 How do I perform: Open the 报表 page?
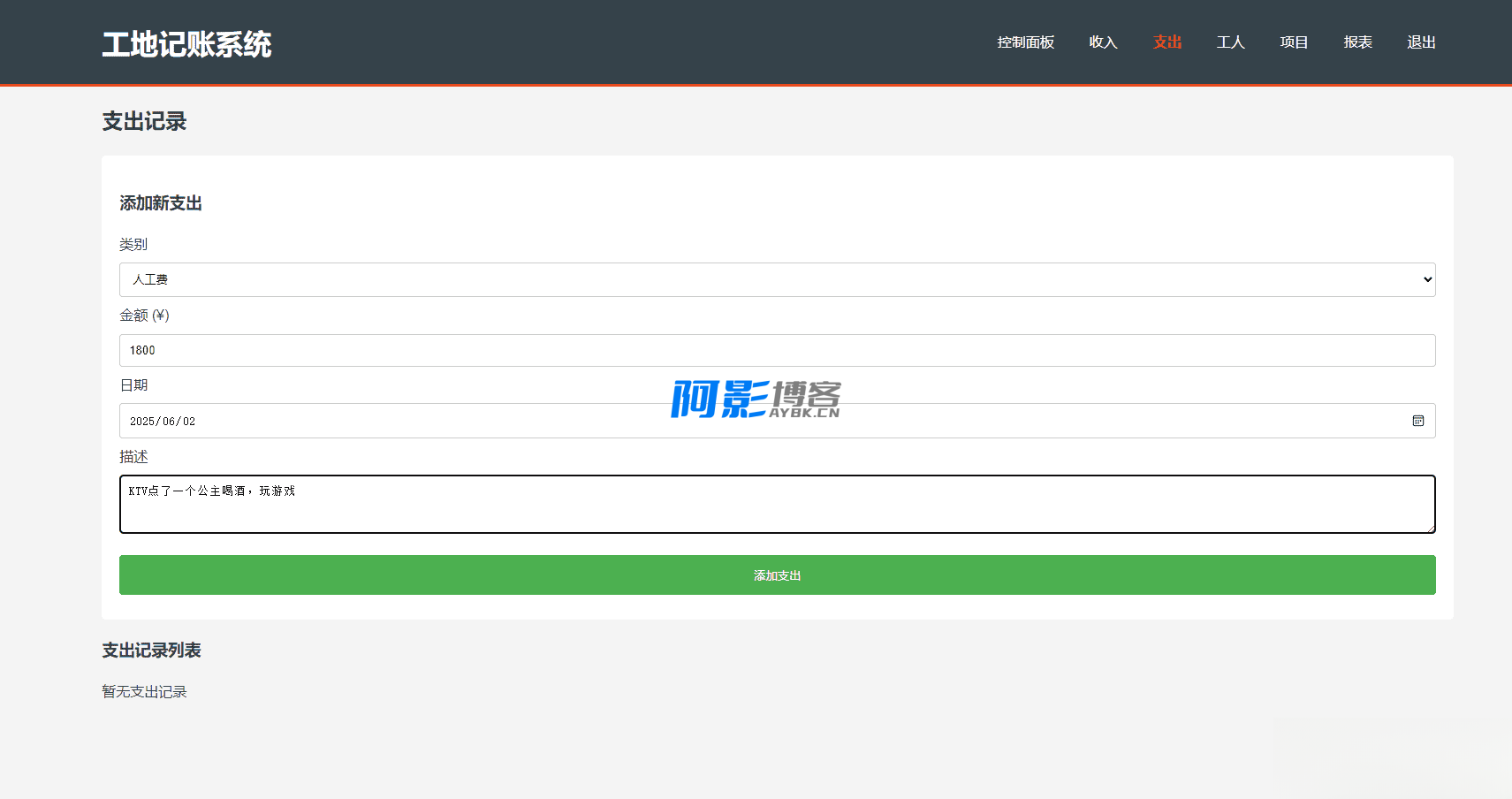coord(1357,42)
